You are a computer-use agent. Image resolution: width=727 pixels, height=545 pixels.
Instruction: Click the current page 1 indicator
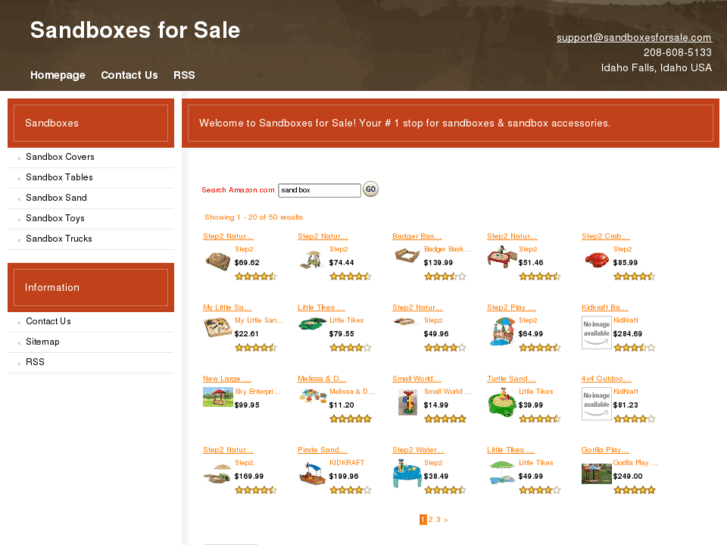(423, 519)
